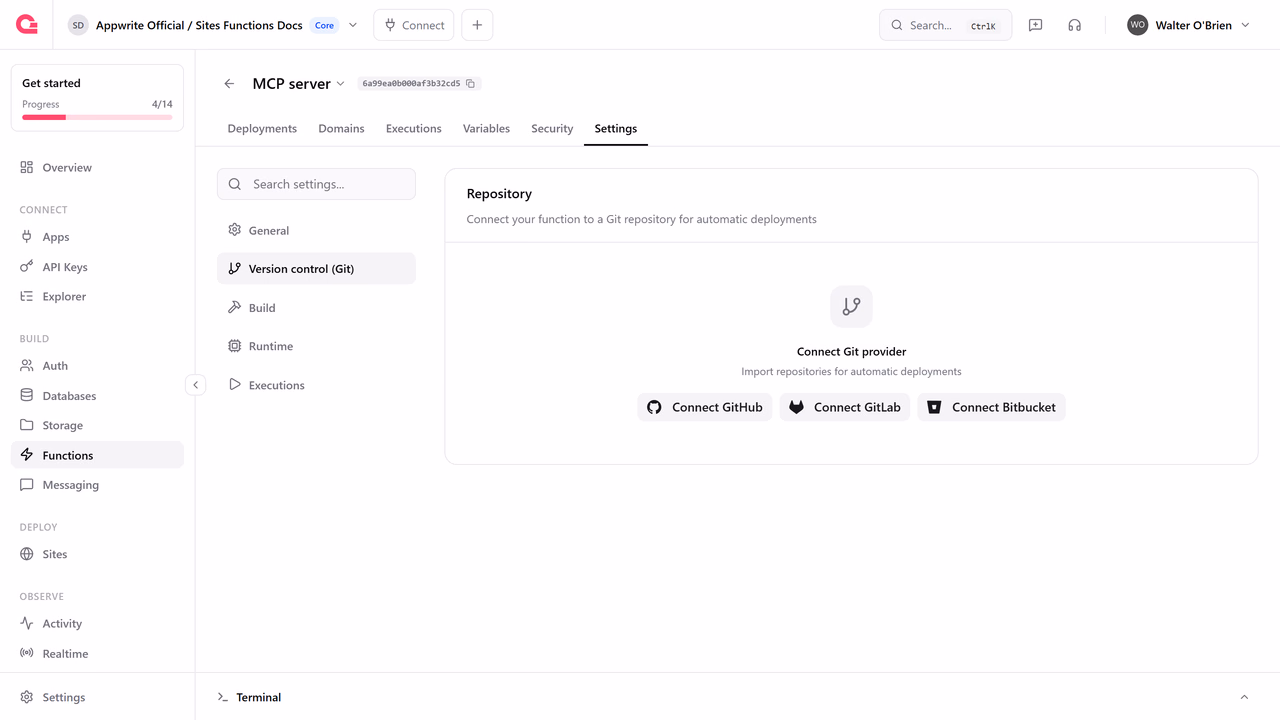Select Version control (Git) settings
Image resolution: width=1280 pixels, height=720 pixels.
coord(316,269)
